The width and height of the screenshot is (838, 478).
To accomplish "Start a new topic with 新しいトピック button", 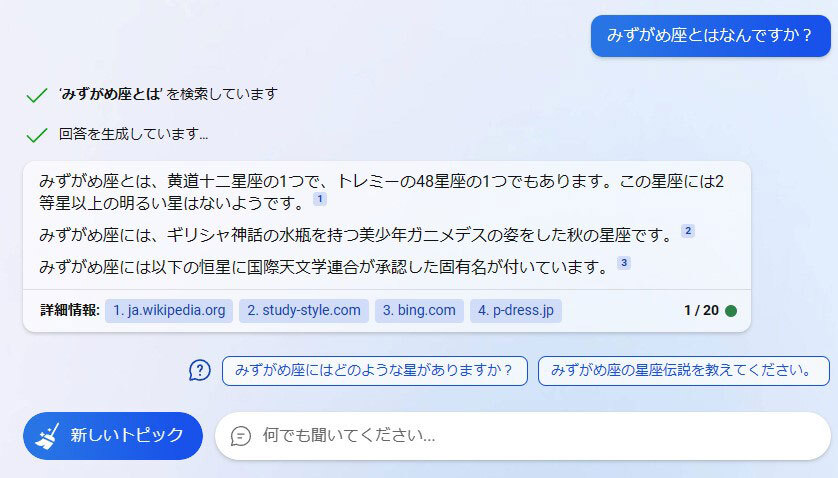I will tap(113, 436).
